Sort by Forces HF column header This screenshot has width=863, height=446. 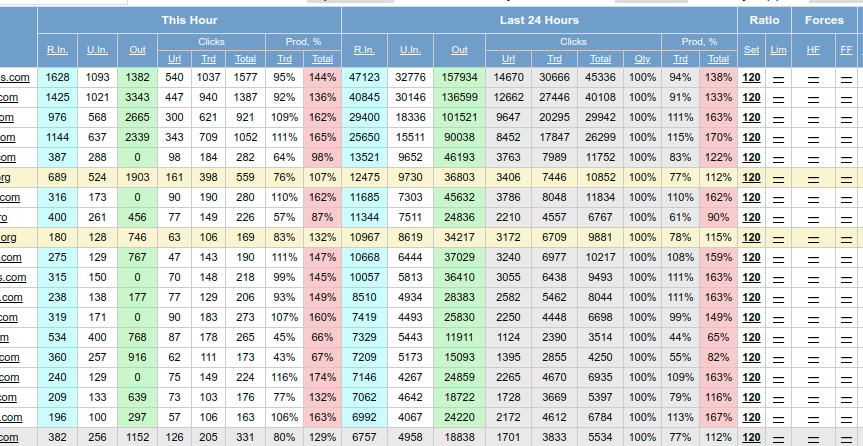point(813,50)
